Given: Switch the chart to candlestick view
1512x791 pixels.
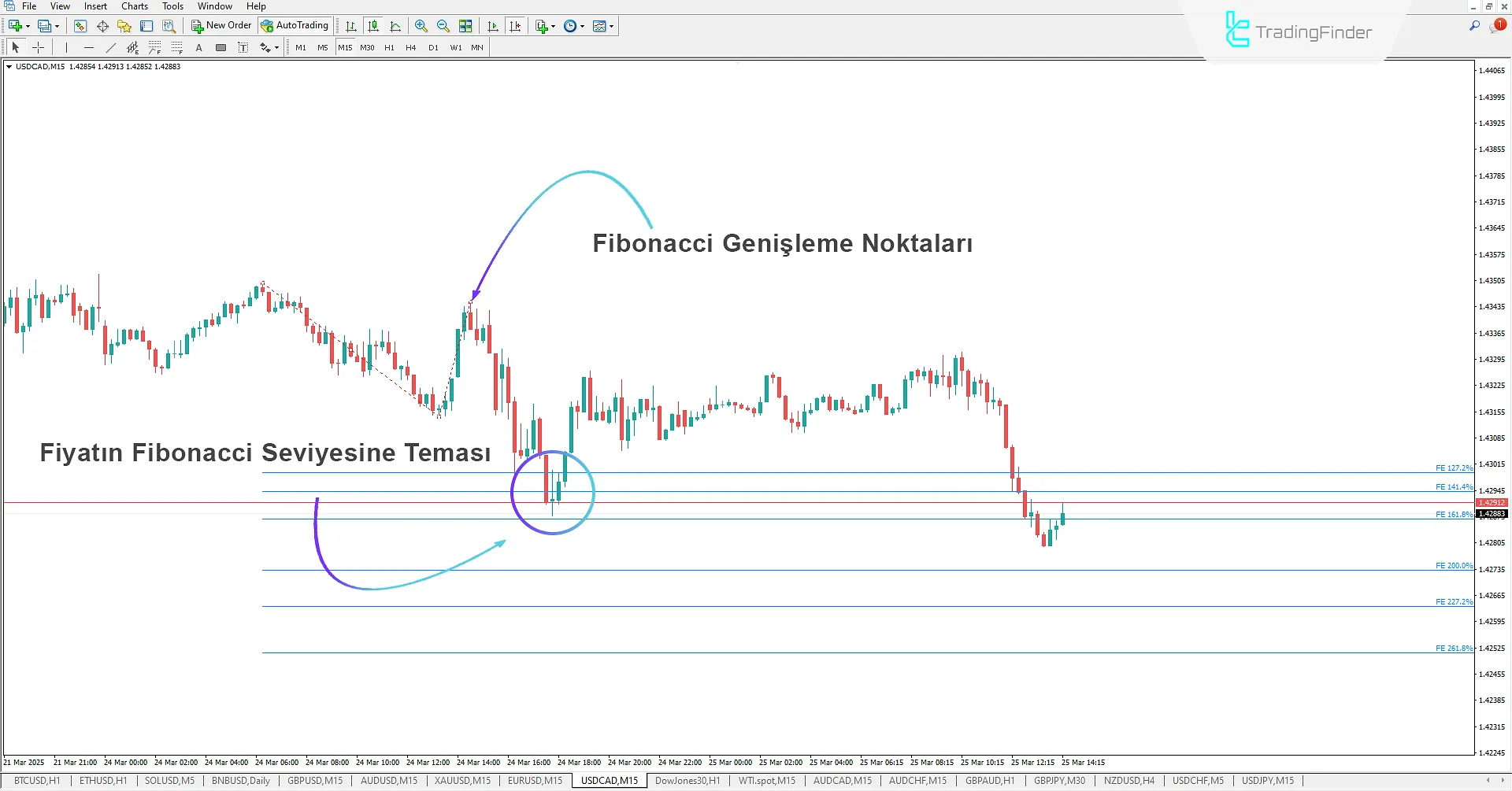Looking at the screenshot, I should pos(373,25).
